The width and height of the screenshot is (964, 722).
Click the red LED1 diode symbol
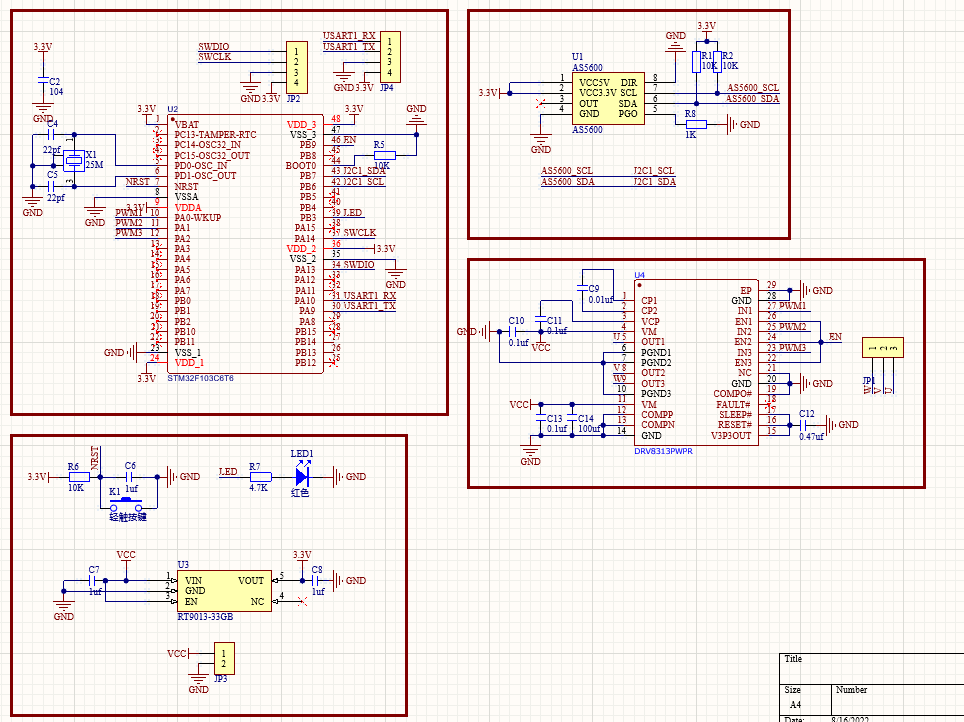coord(302,477)
